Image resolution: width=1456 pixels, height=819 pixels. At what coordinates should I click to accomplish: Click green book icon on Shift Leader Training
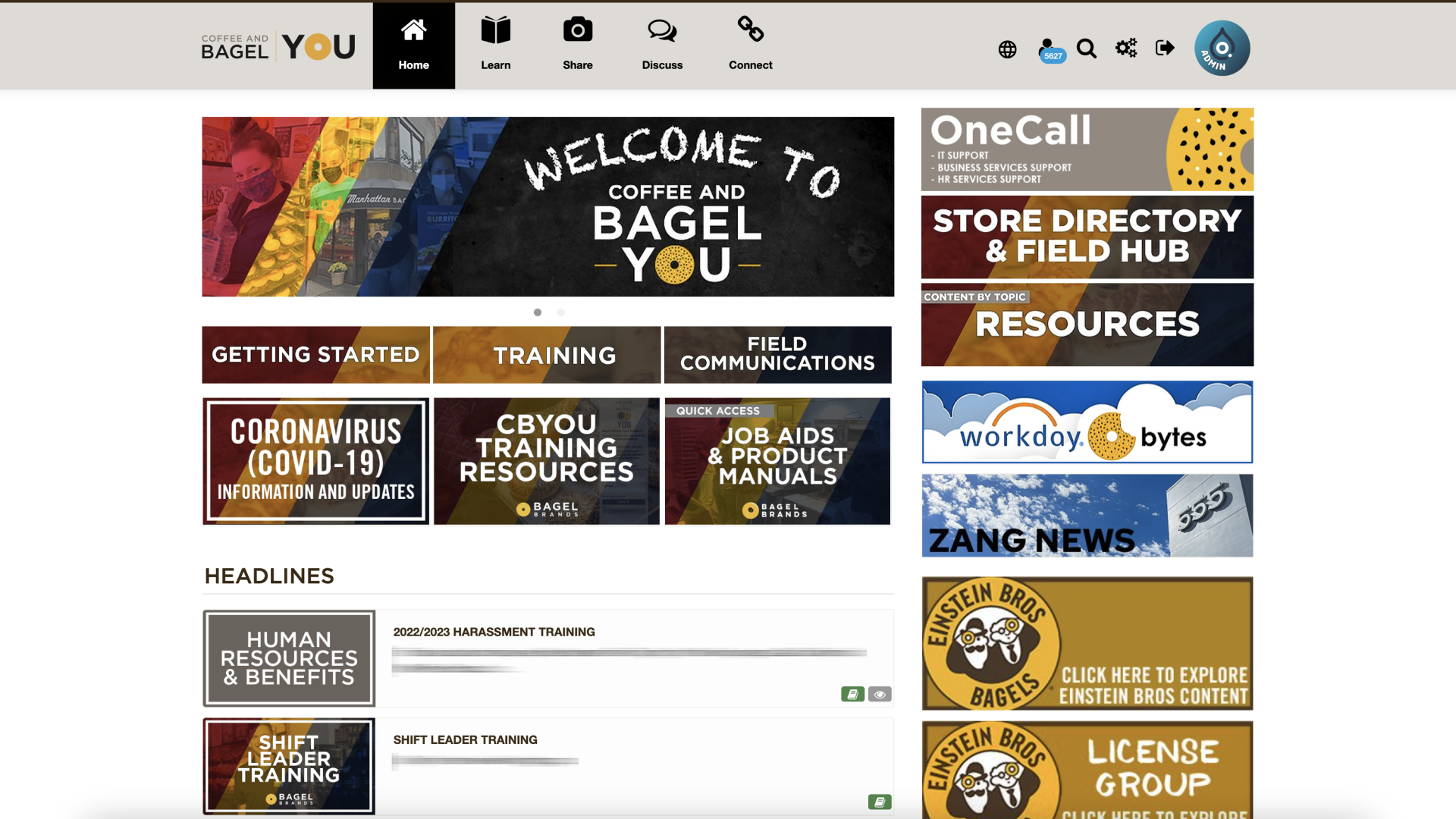pyautogui.click(x=880, y=802)
